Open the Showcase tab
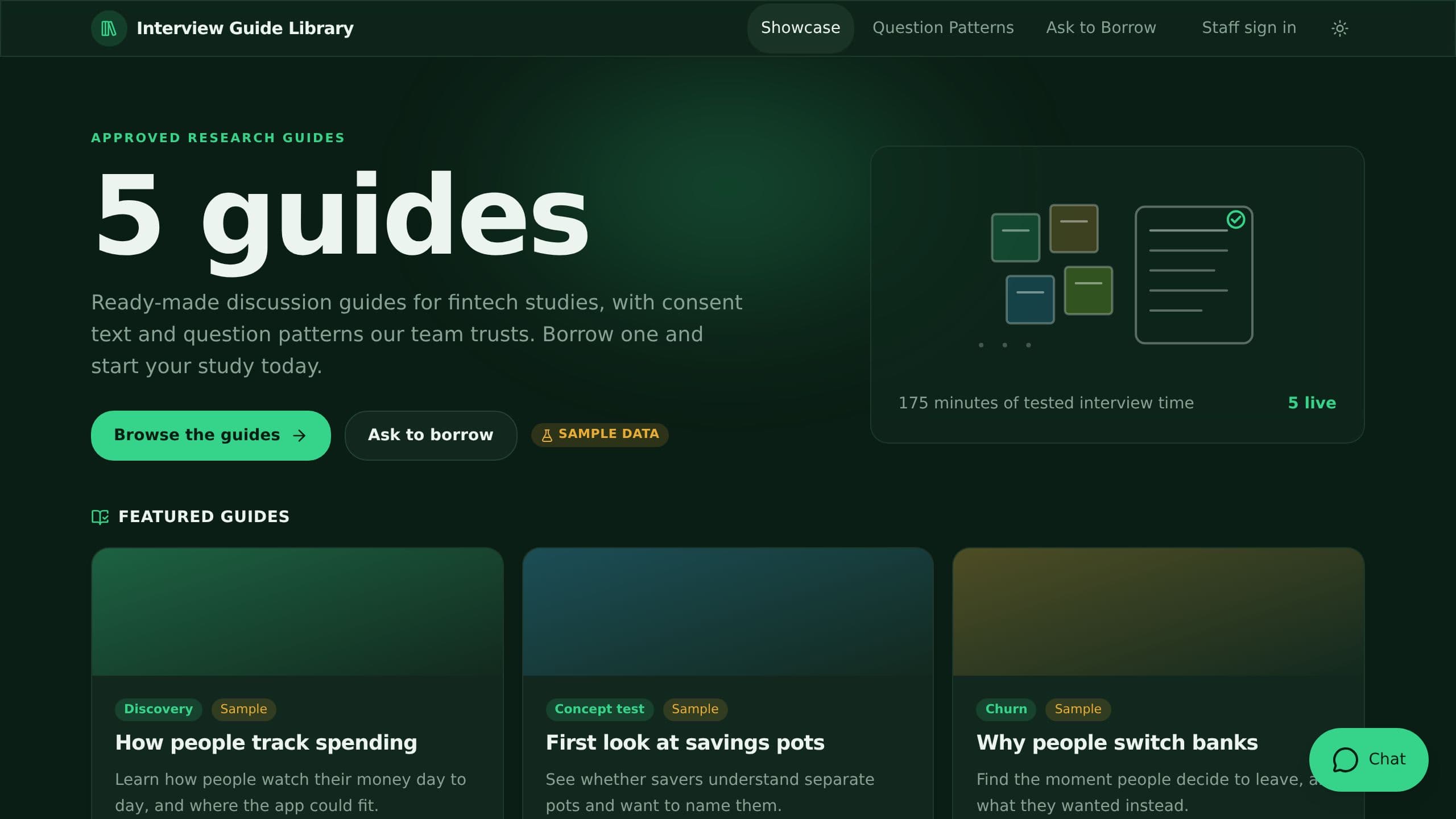The width and height of the screenshot is (1456, 819). 800,28
